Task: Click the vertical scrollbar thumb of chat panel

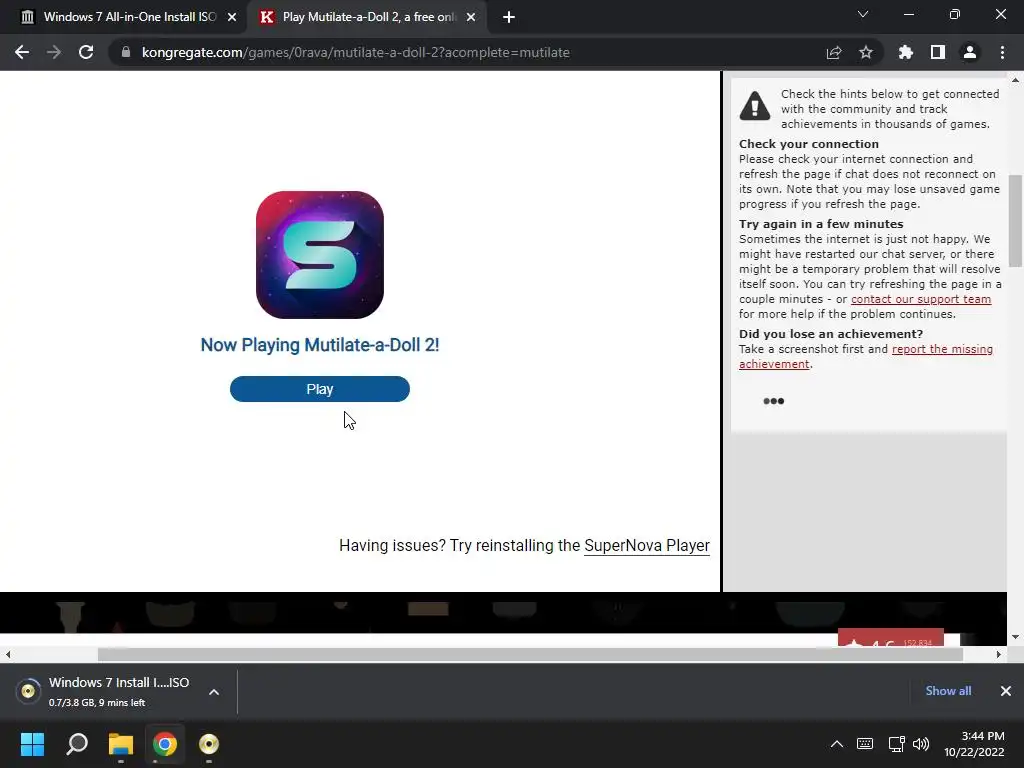Action: point(1015,221)
